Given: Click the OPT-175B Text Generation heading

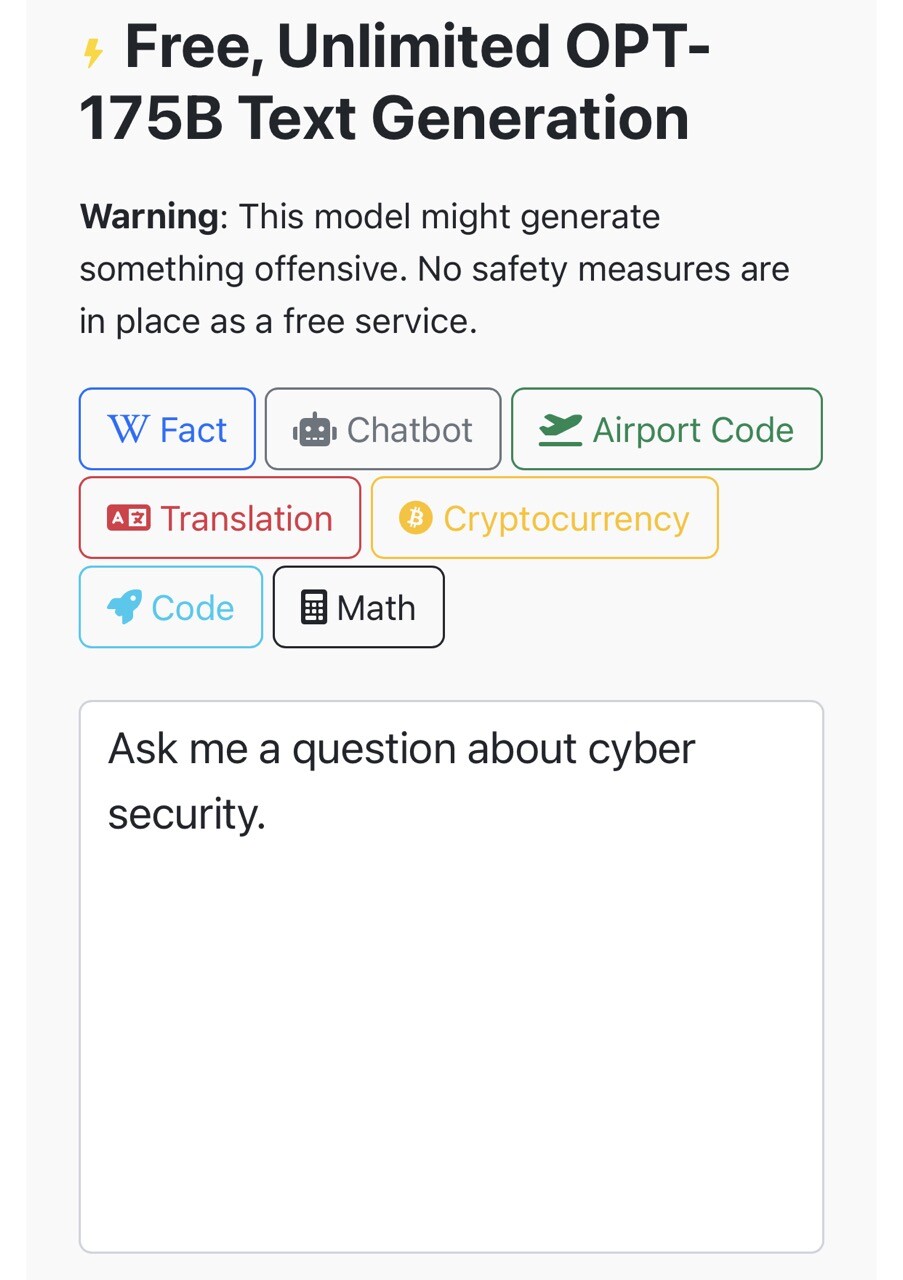Looking at the screenshot, I should tap(394, 84).
